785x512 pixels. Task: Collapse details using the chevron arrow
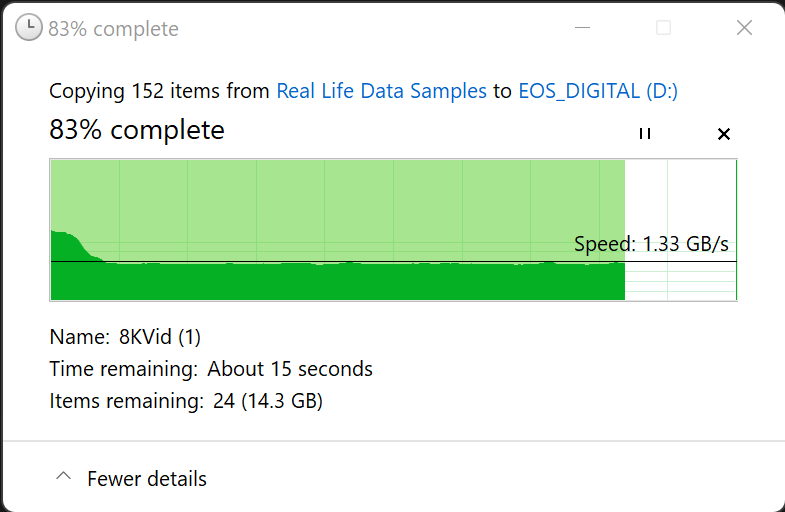click(x=63, y=478)
